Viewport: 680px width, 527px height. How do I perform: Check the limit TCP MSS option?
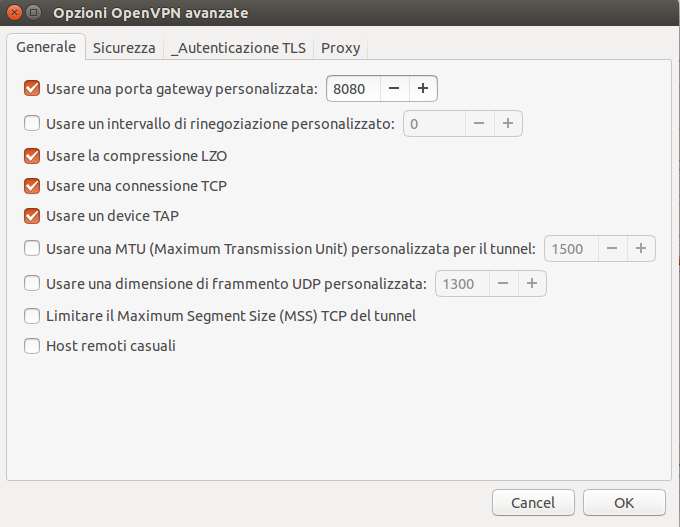pos(32,316)
